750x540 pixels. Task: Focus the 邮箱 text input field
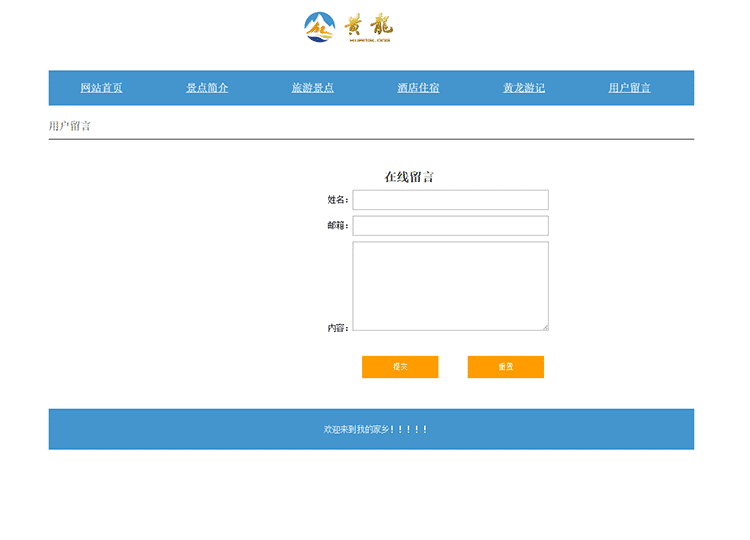tap(450, 226)
